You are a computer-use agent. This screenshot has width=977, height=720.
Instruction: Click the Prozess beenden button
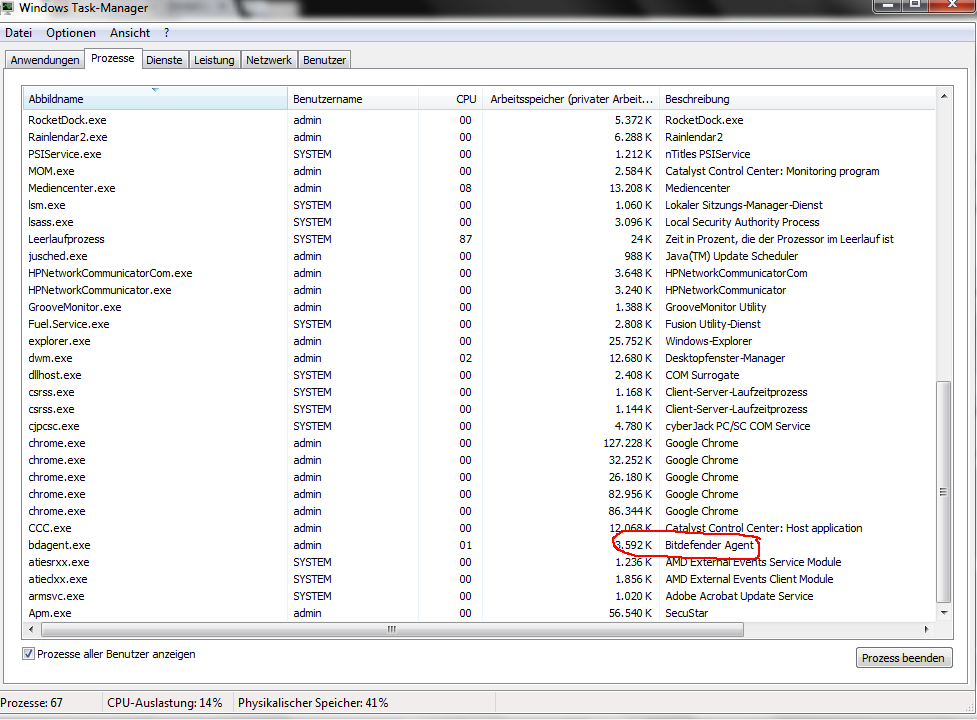[903, 658]
